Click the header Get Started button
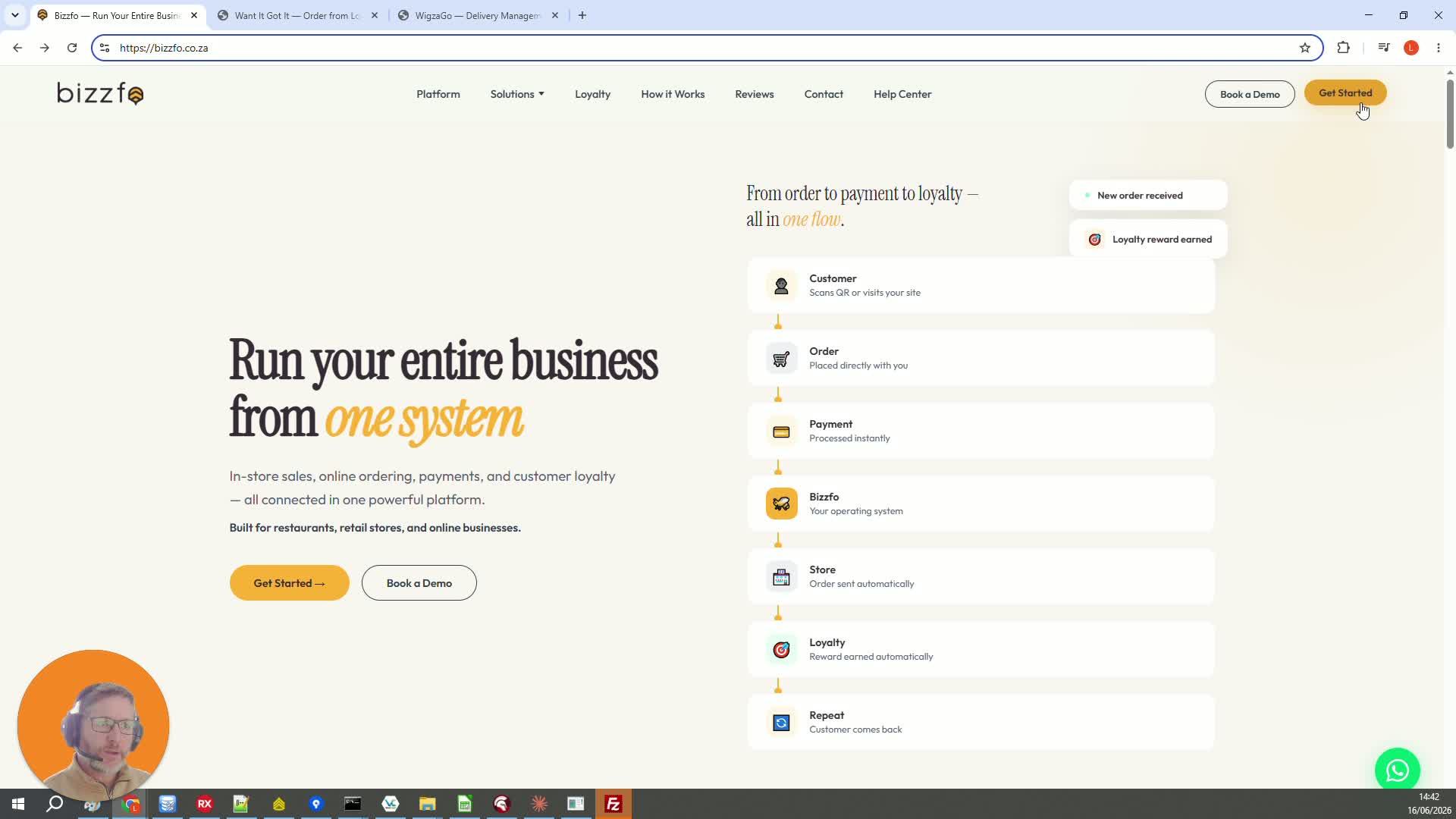The height and width of the screenshot is (819, 1456). pos(1345,93)
